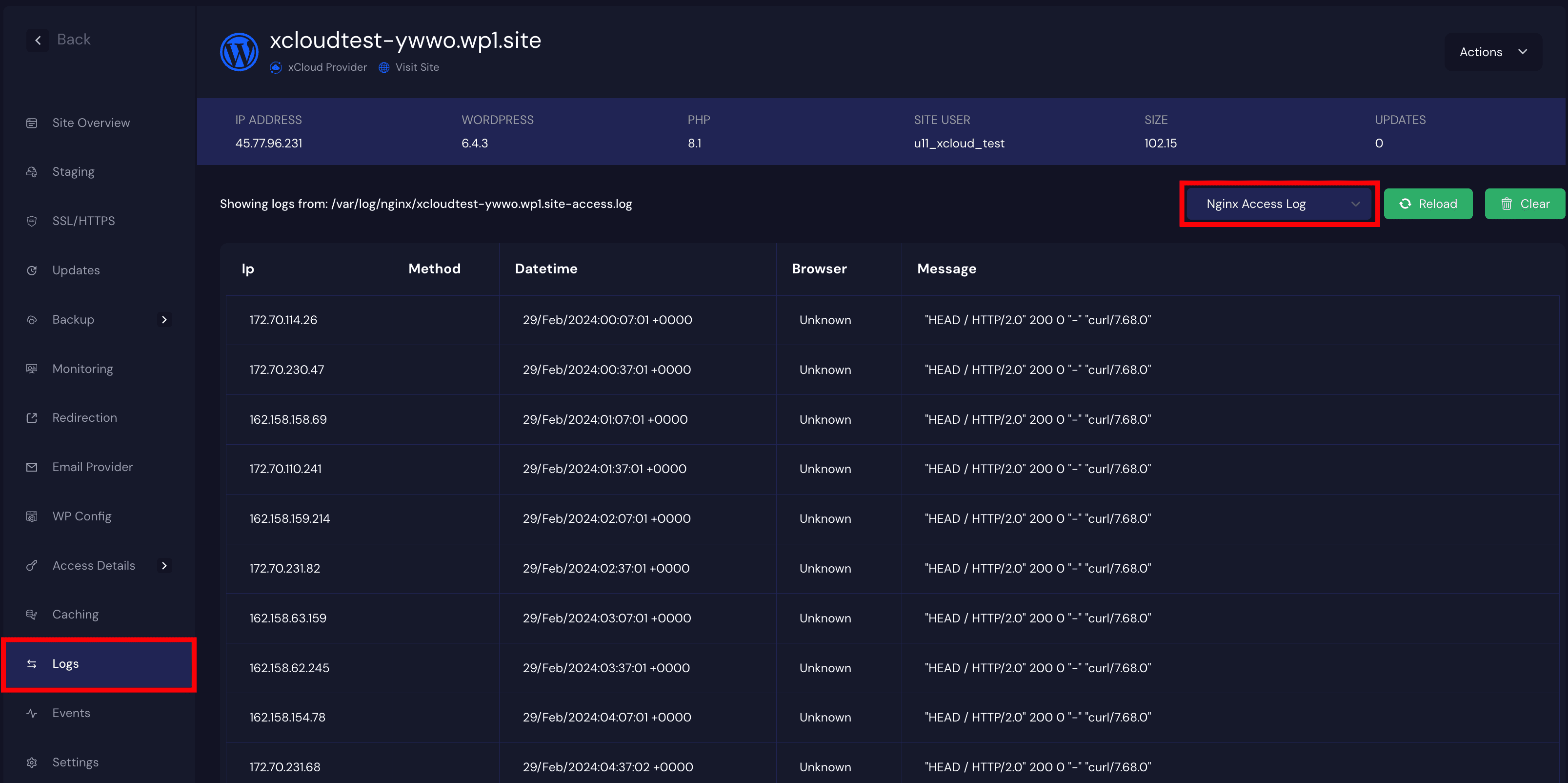Open the Actions dropdown menu
This screenshot has height=783, width=1568.
1492,52
